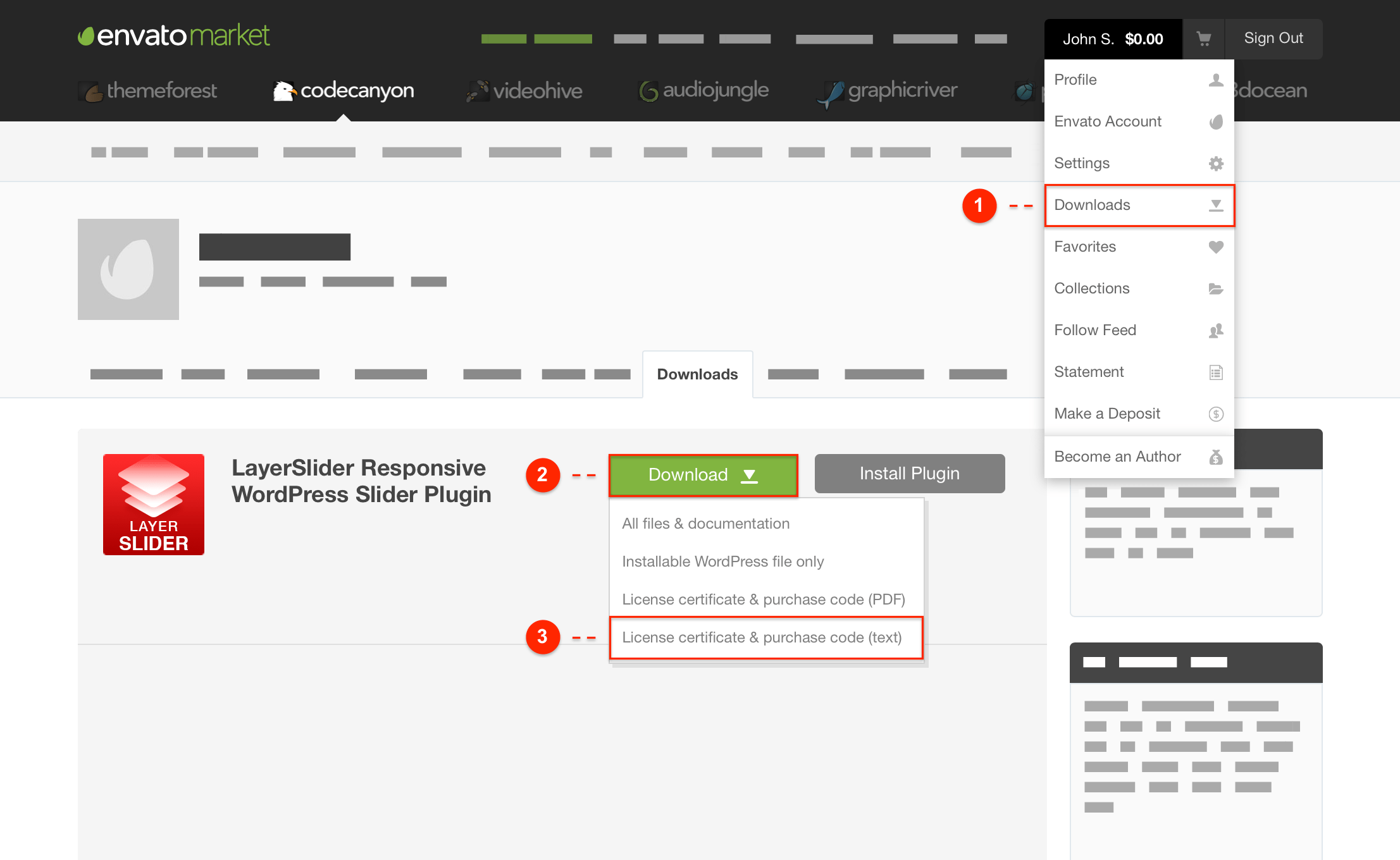
Task: Choose Installable WordPress file only
Action: 766,562
